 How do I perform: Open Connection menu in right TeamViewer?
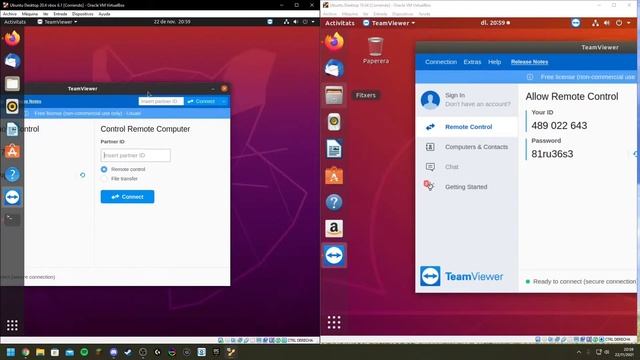441,62
